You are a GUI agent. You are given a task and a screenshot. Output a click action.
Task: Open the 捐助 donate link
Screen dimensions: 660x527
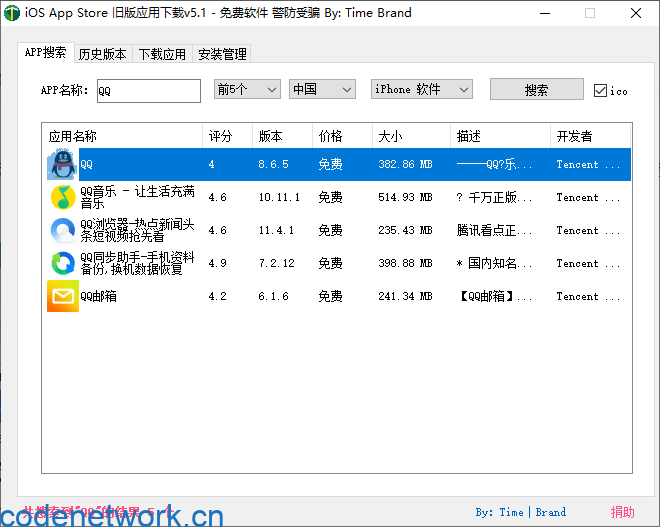coord(623,512)
